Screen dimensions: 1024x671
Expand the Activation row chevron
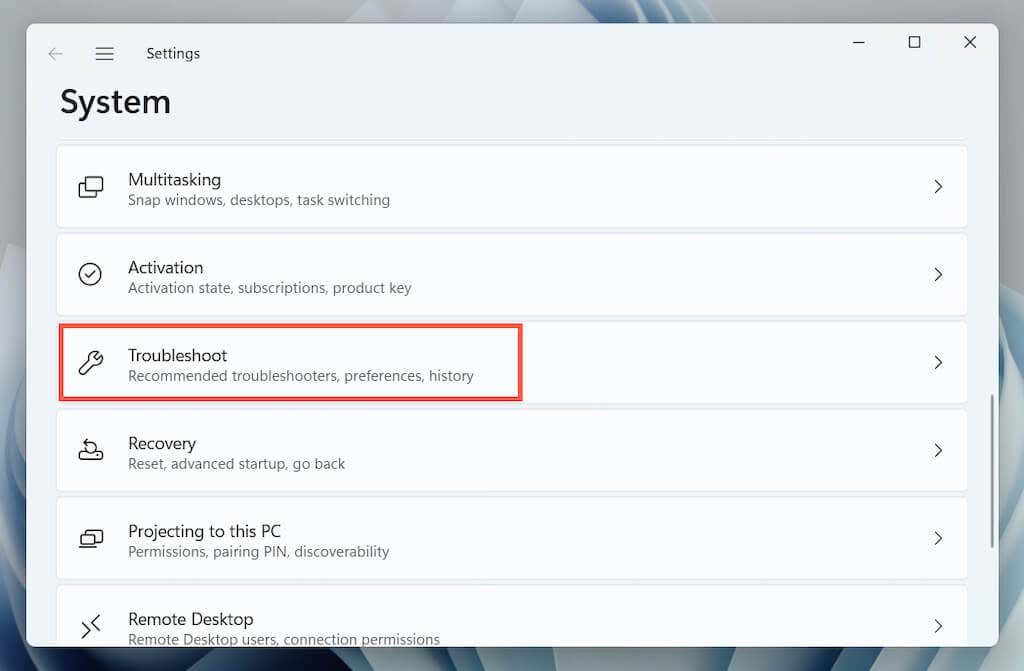click(x=938, y=274)
